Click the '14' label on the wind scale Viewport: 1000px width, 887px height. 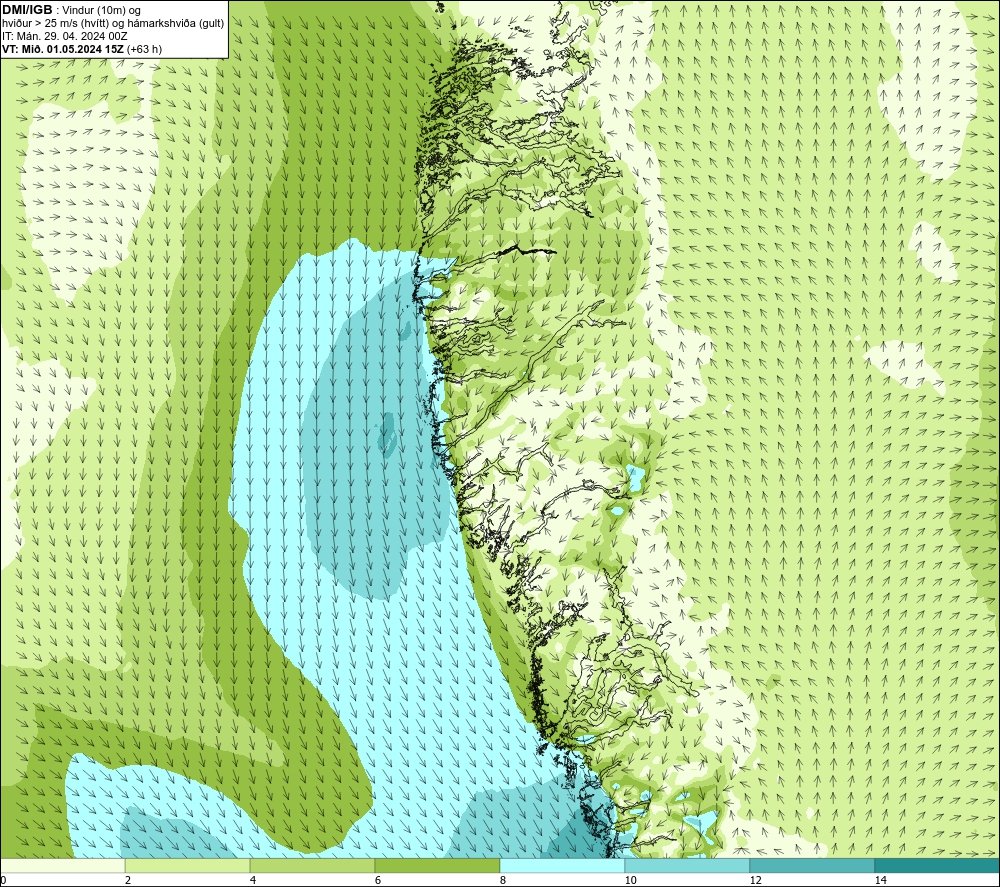click(x=880, y=880)
